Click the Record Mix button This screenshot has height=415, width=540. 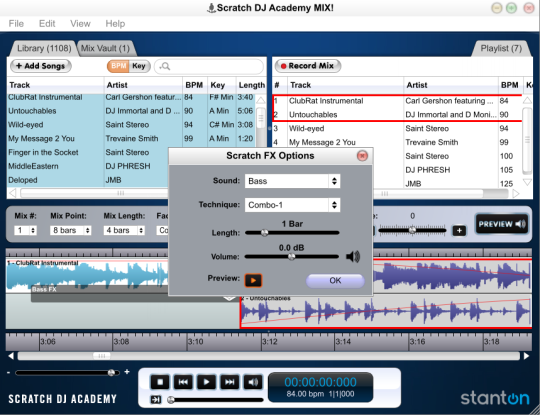(308, 66)
